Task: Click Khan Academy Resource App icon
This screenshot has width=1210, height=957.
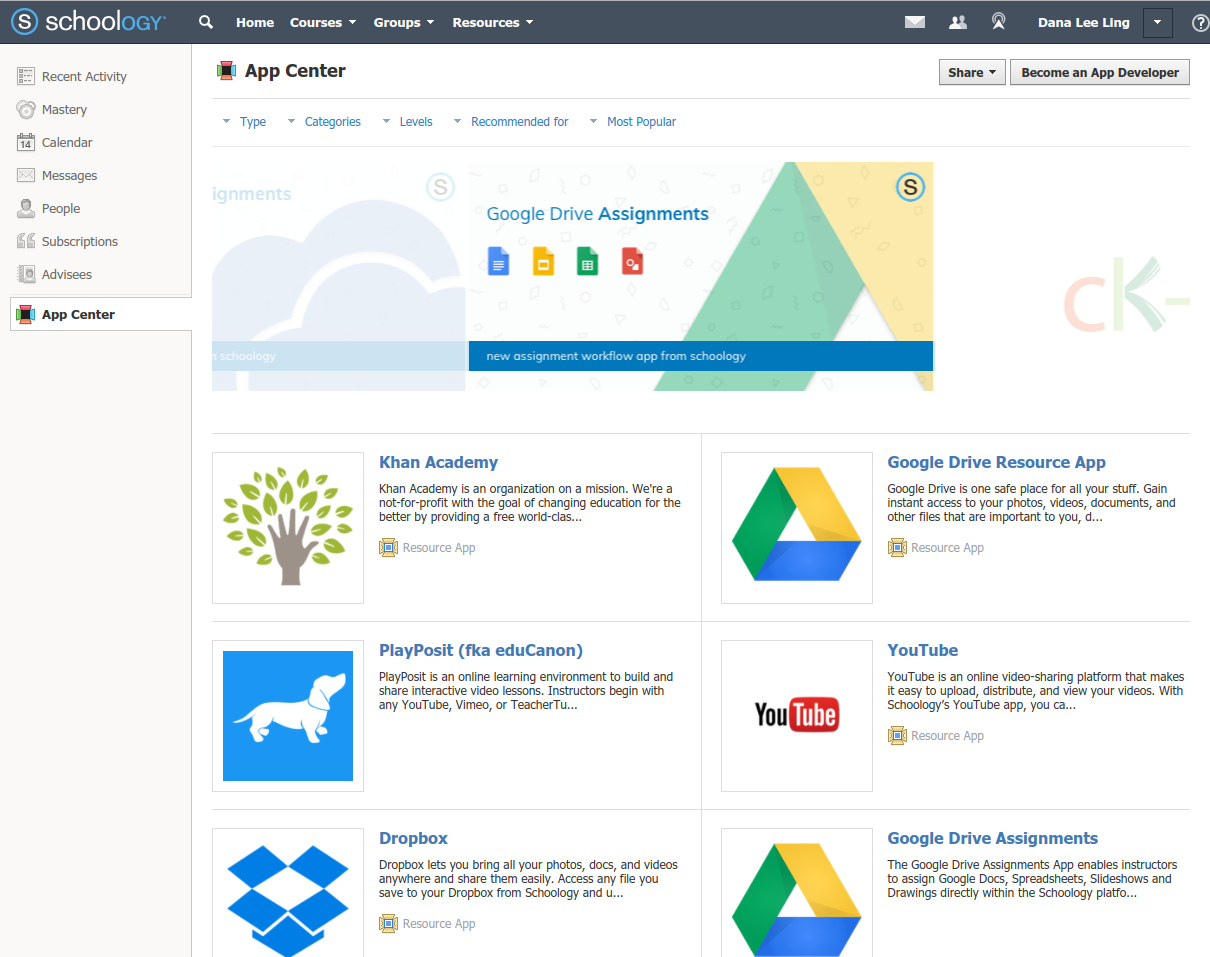Action: (x=389, y=547)
